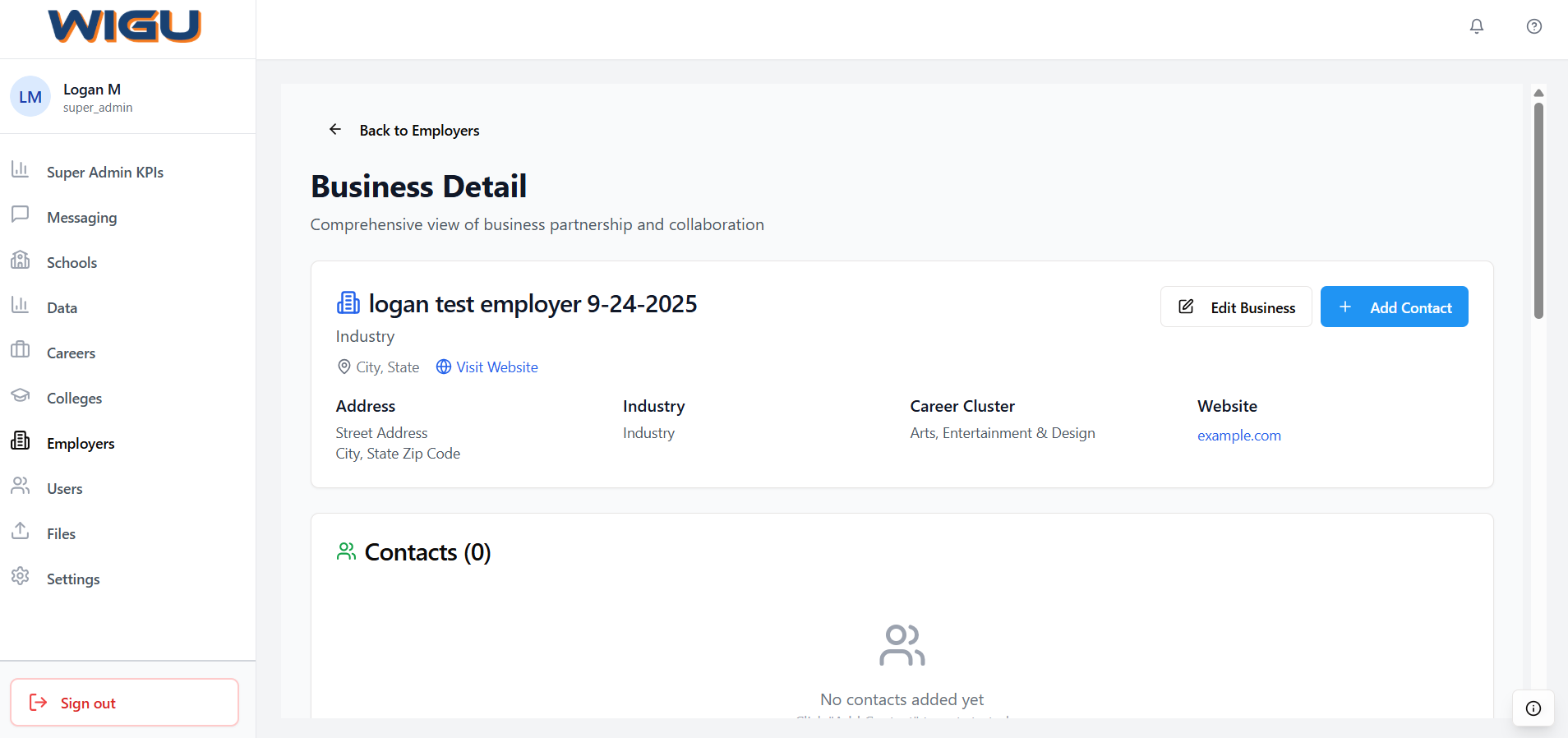Click the notifications bell icon
1568x738 pixels.
click(1476, 26)
